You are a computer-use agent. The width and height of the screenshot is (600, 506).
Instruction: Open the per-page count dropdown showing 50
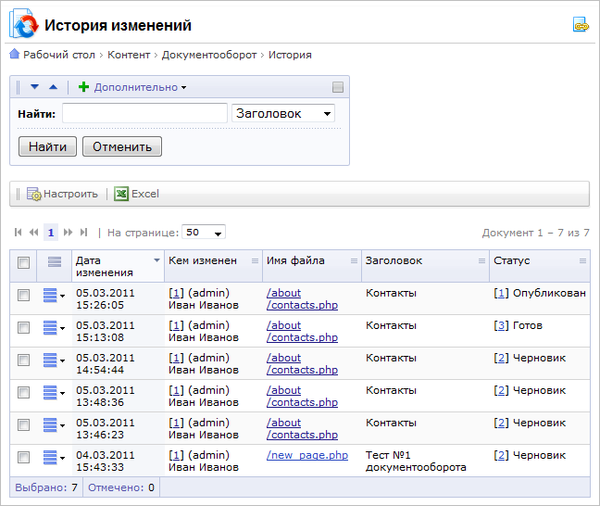(204, 232)
